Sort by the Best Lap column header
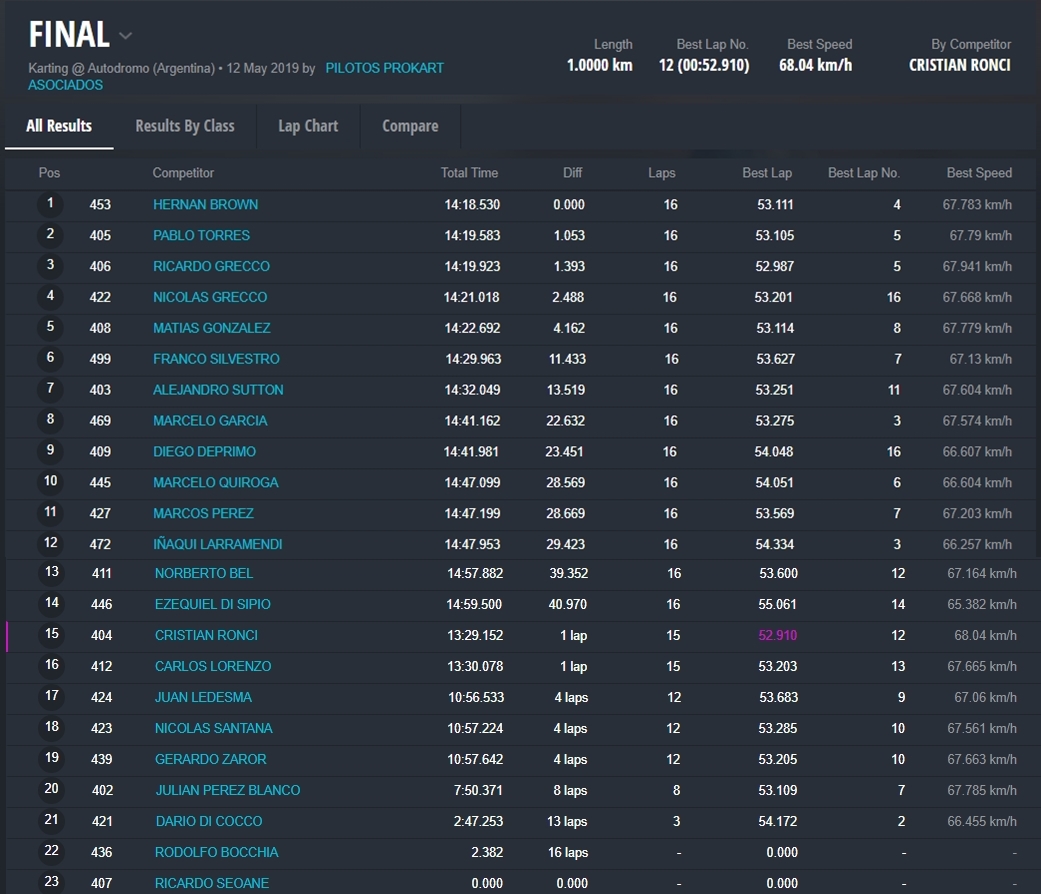The width and height of the screenshot is (1041, 894). click(766, 173)
